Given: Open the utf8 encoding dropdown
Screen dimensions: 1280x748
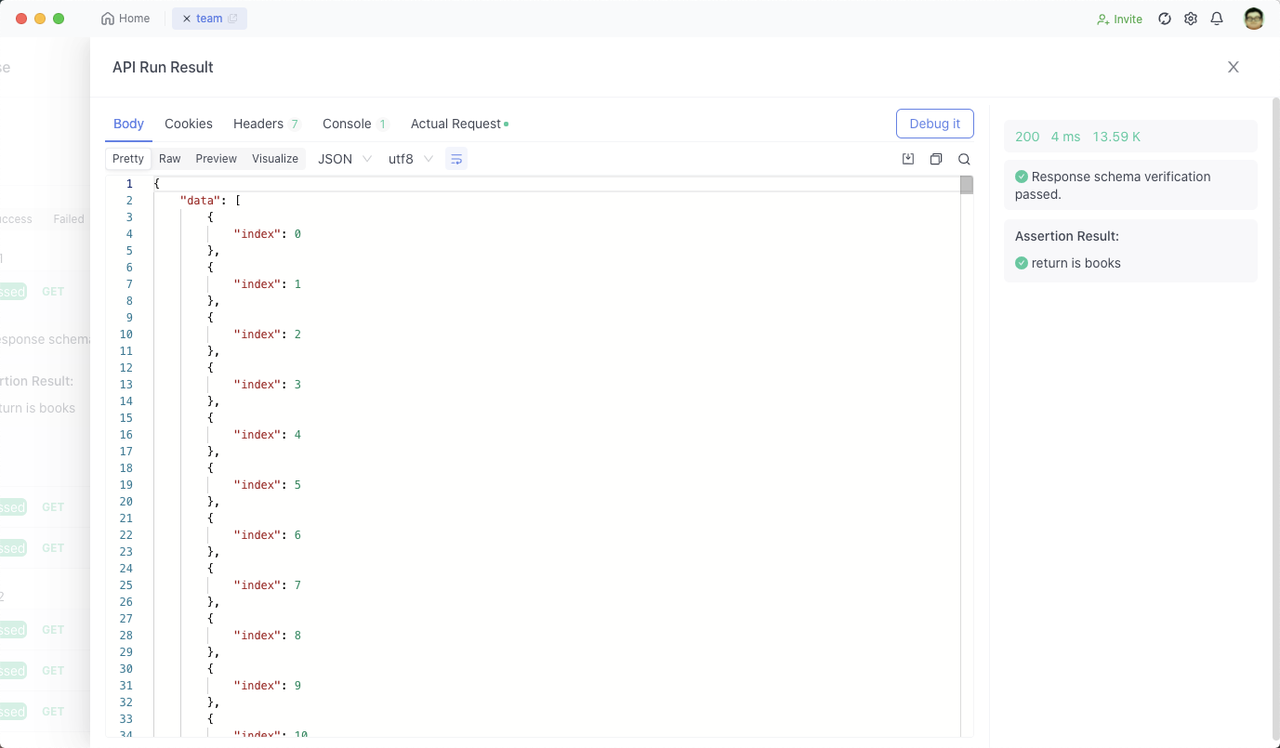Looking at the screenshot, I should click(x=411, y=159).
